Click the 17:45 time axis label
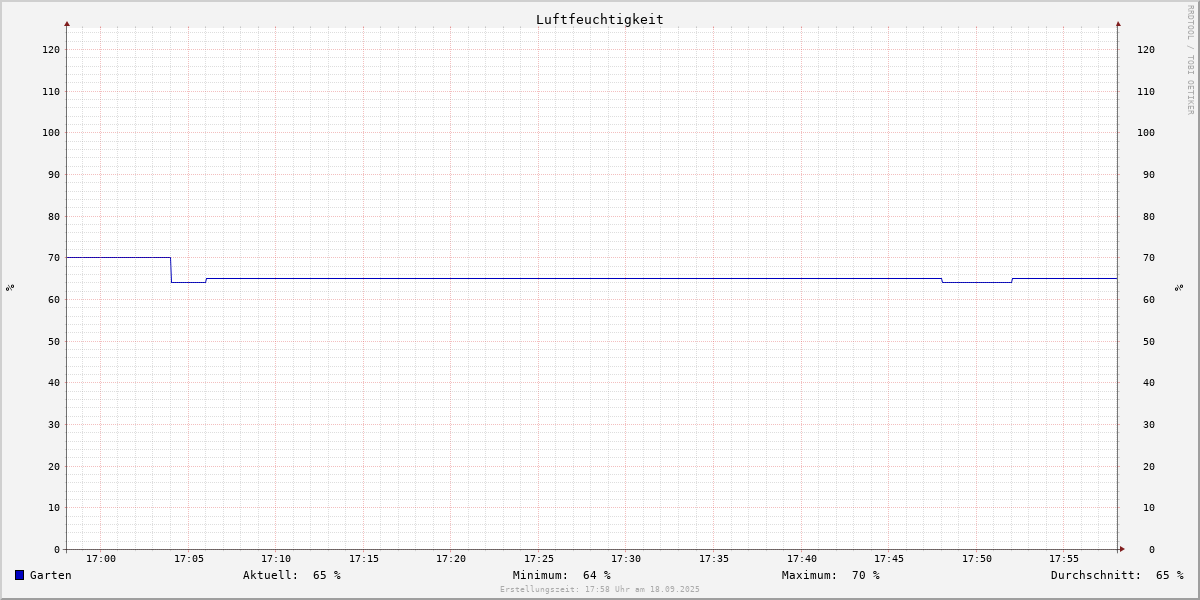 (x=889, y=559)
